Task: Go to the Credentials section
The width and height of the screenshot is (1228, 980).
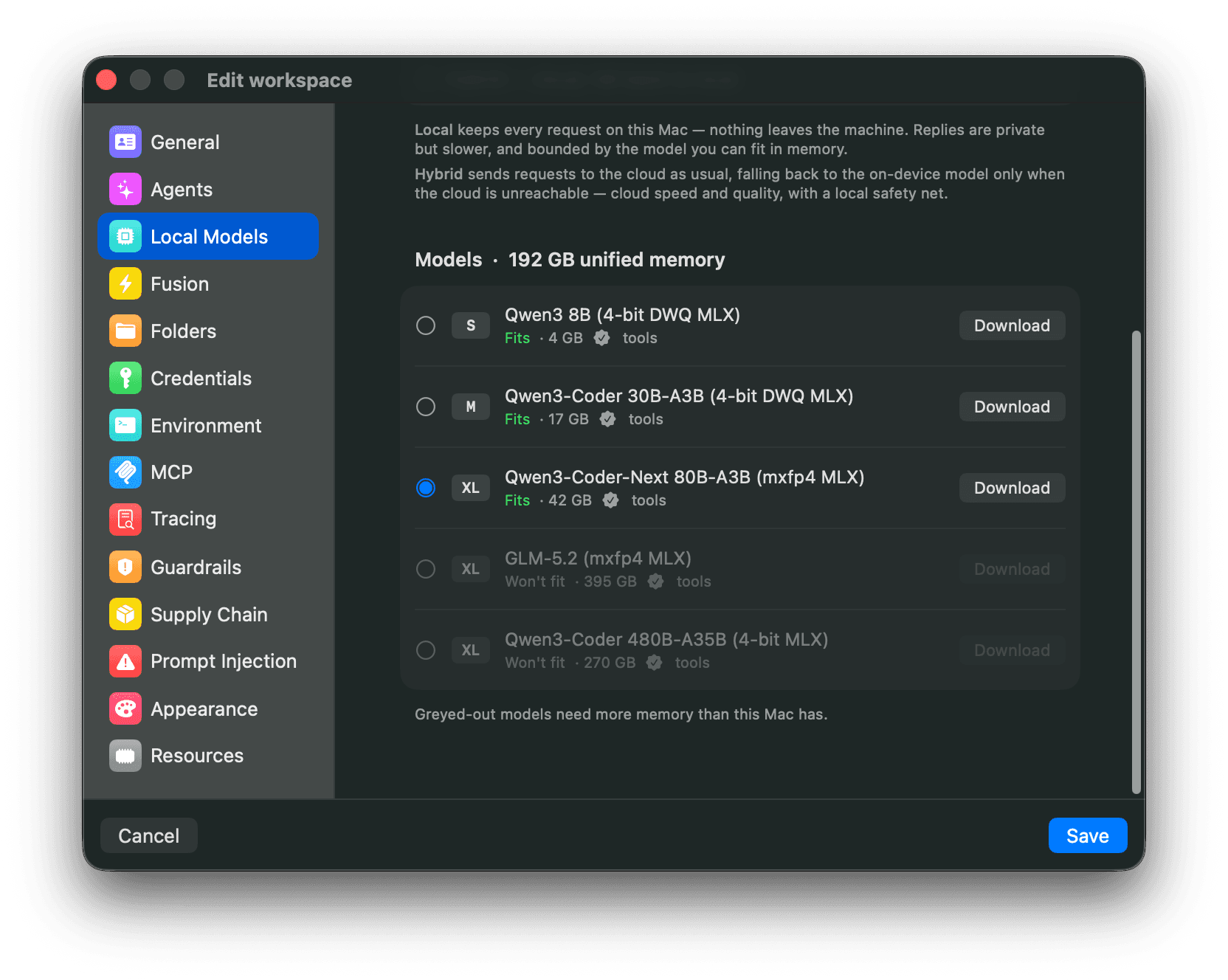Action: click(208, 378)
